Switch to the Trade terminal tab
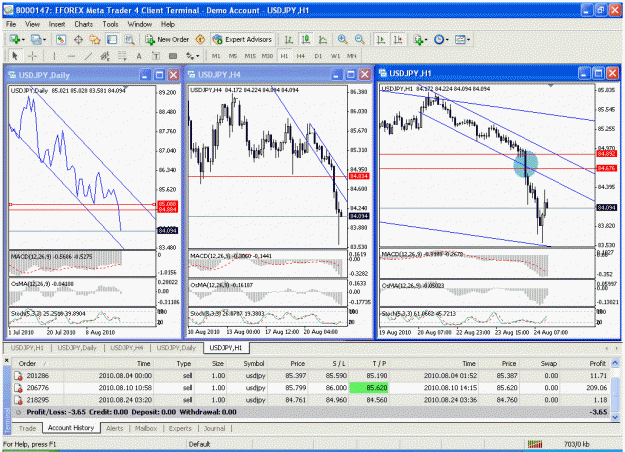Image resolution: width=625 pixels, height=452 pixels. pos(27,428)
